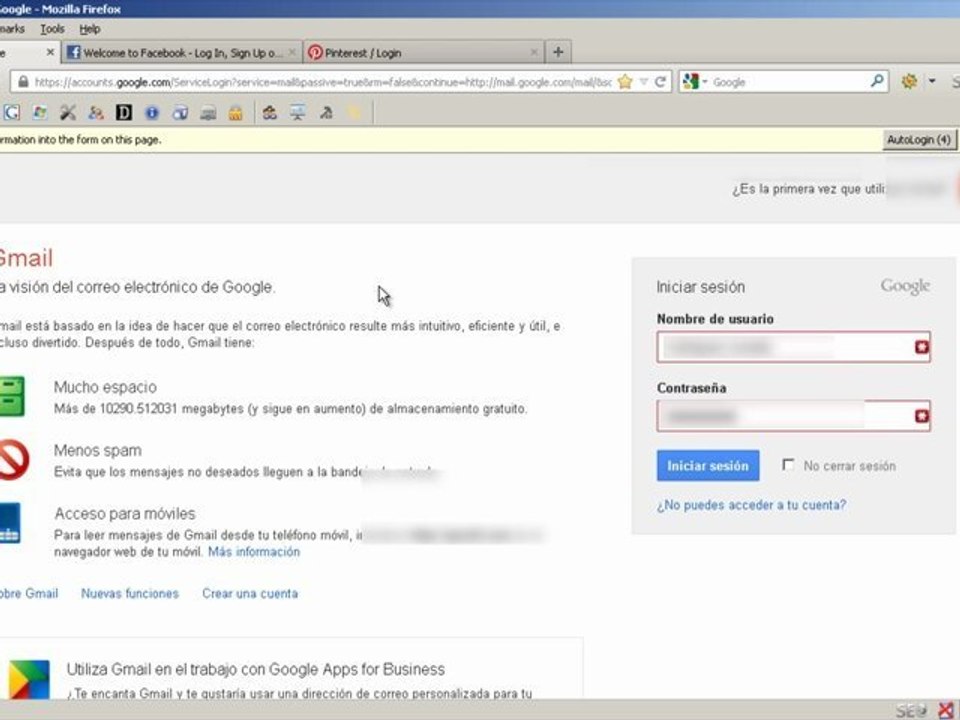The height and width of the screenshot is (720, 960).
Task: Open a new tab with plus button
Action: click(x=558, y=53)
